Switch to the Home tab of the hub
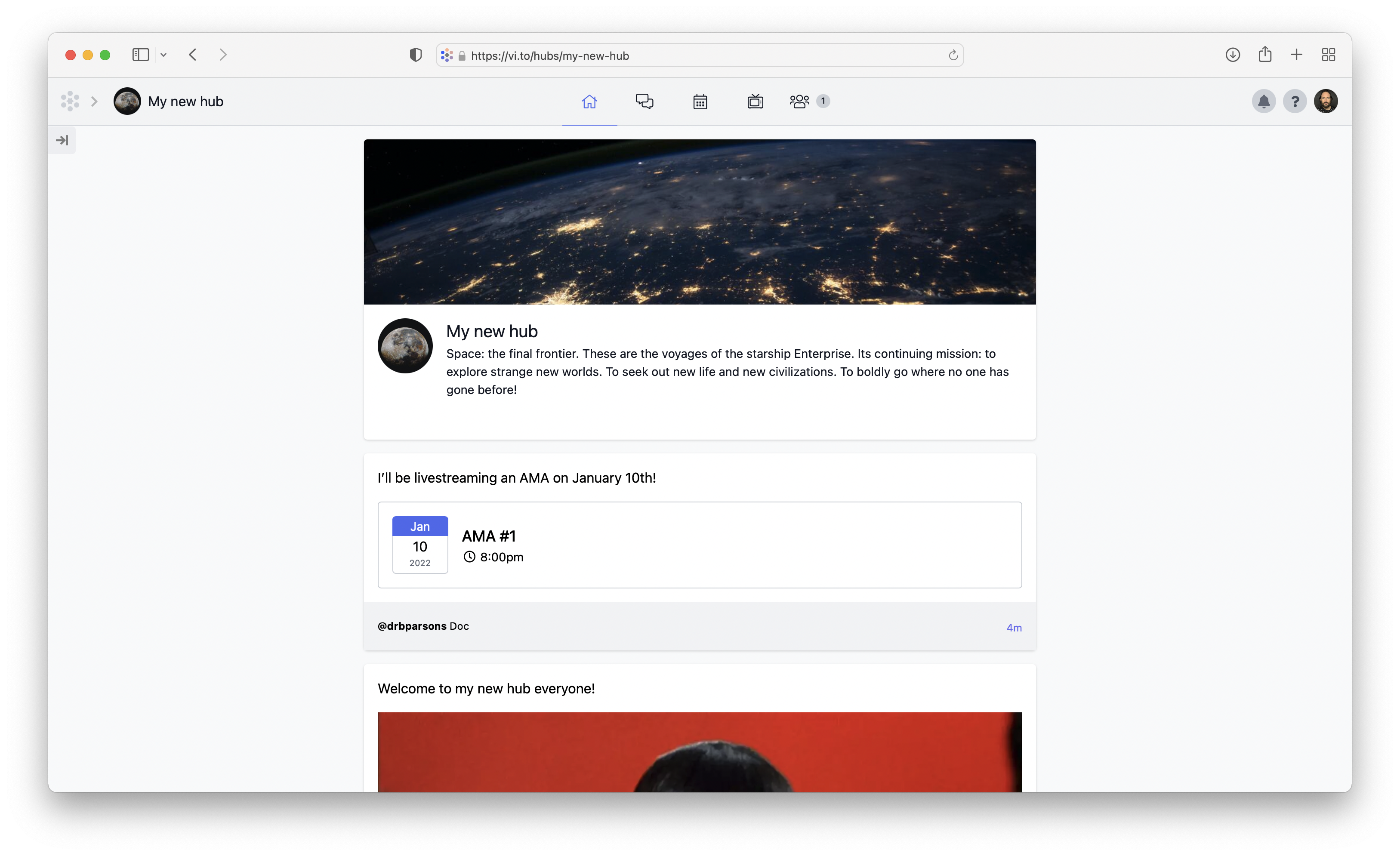The height and width of the screenshot is (856, 1400). point(589,101)
